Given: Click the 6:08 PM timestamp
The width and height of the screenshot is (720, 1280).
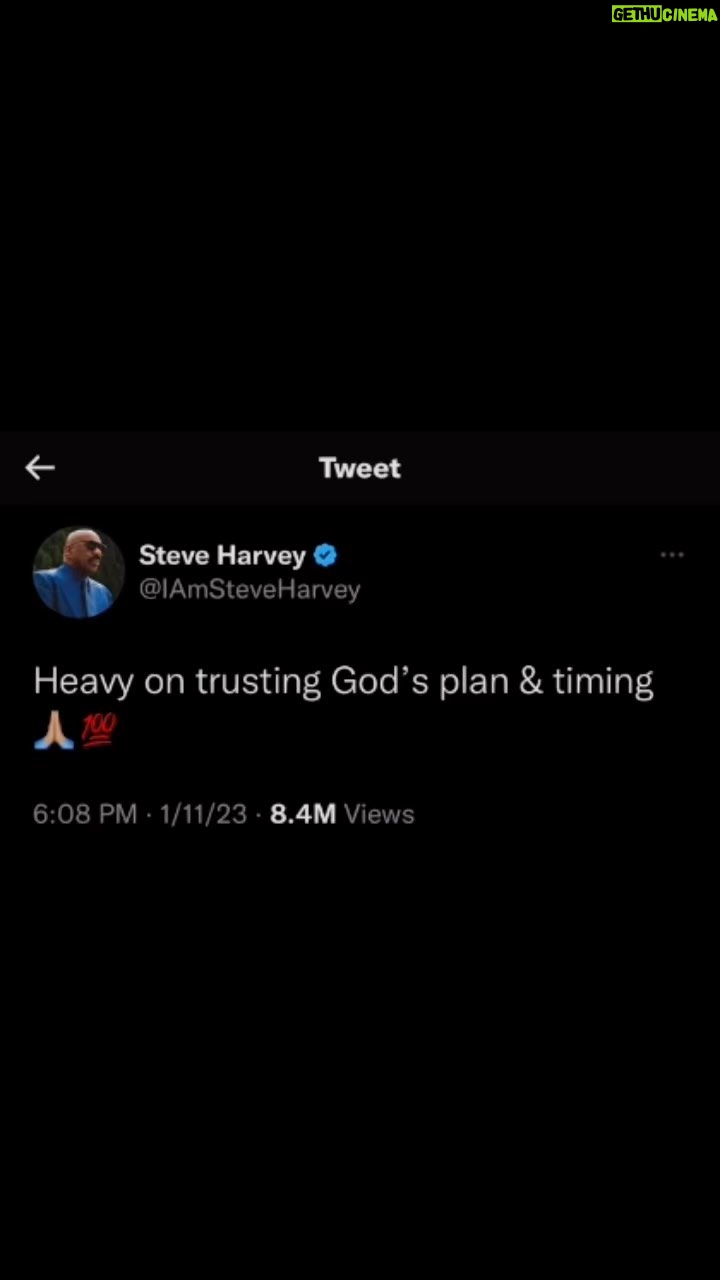Looking at the screenshot, I should (85, 814).
